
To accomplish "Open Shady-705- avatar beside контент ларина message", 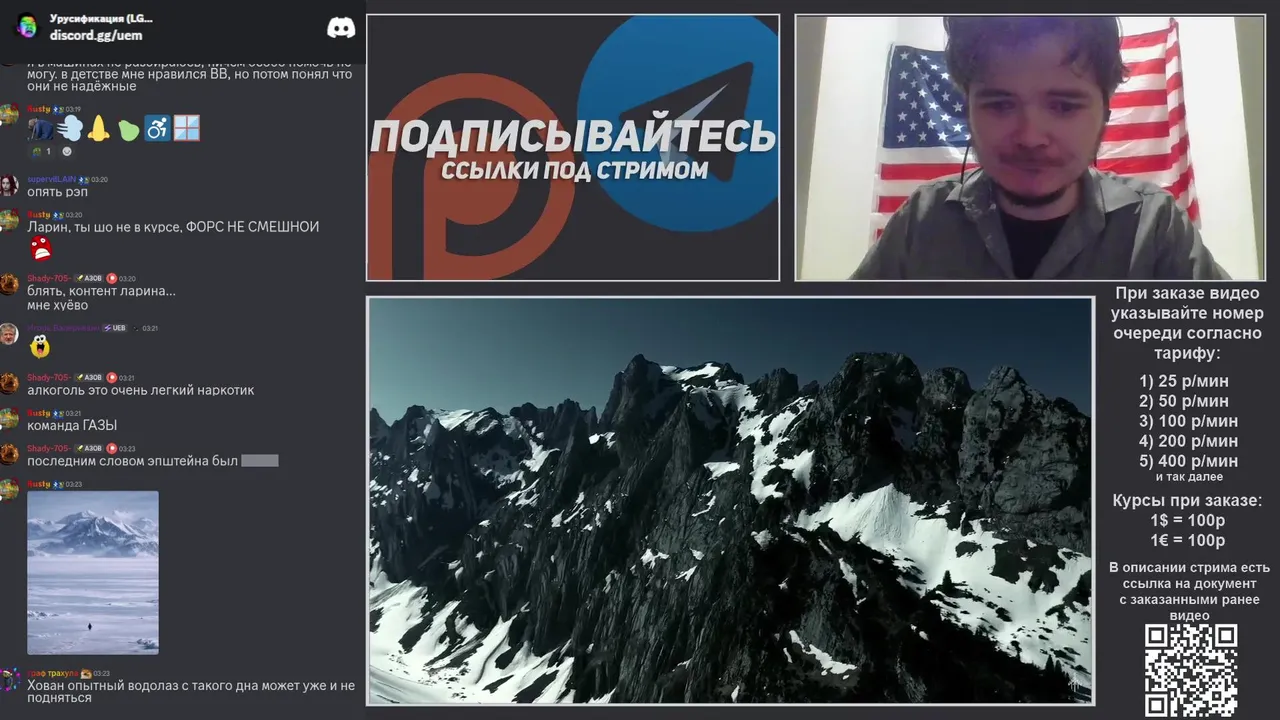I will click(9, 285).
